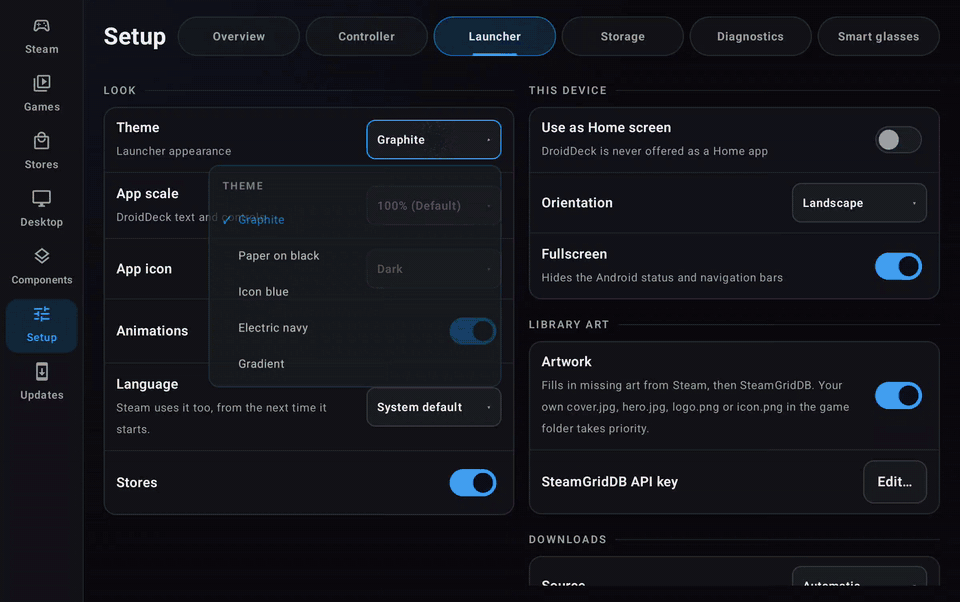
Task: Open the Orientation Landscape dropdown
Action: (x=859, y=203)
